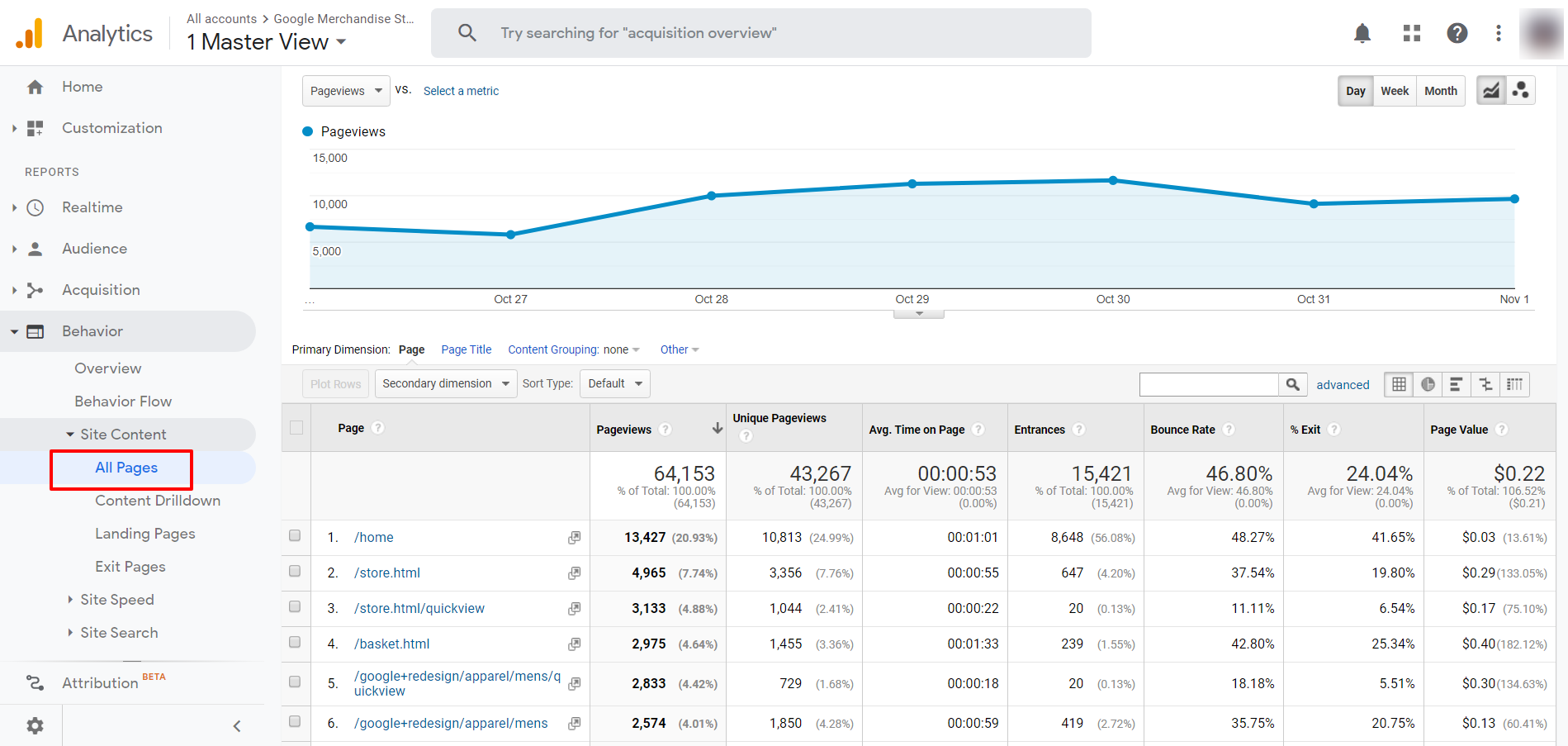Select the data table view icon
Image resolution: width=1568 pixels, height=746 pixels.
pos(1399,384)
